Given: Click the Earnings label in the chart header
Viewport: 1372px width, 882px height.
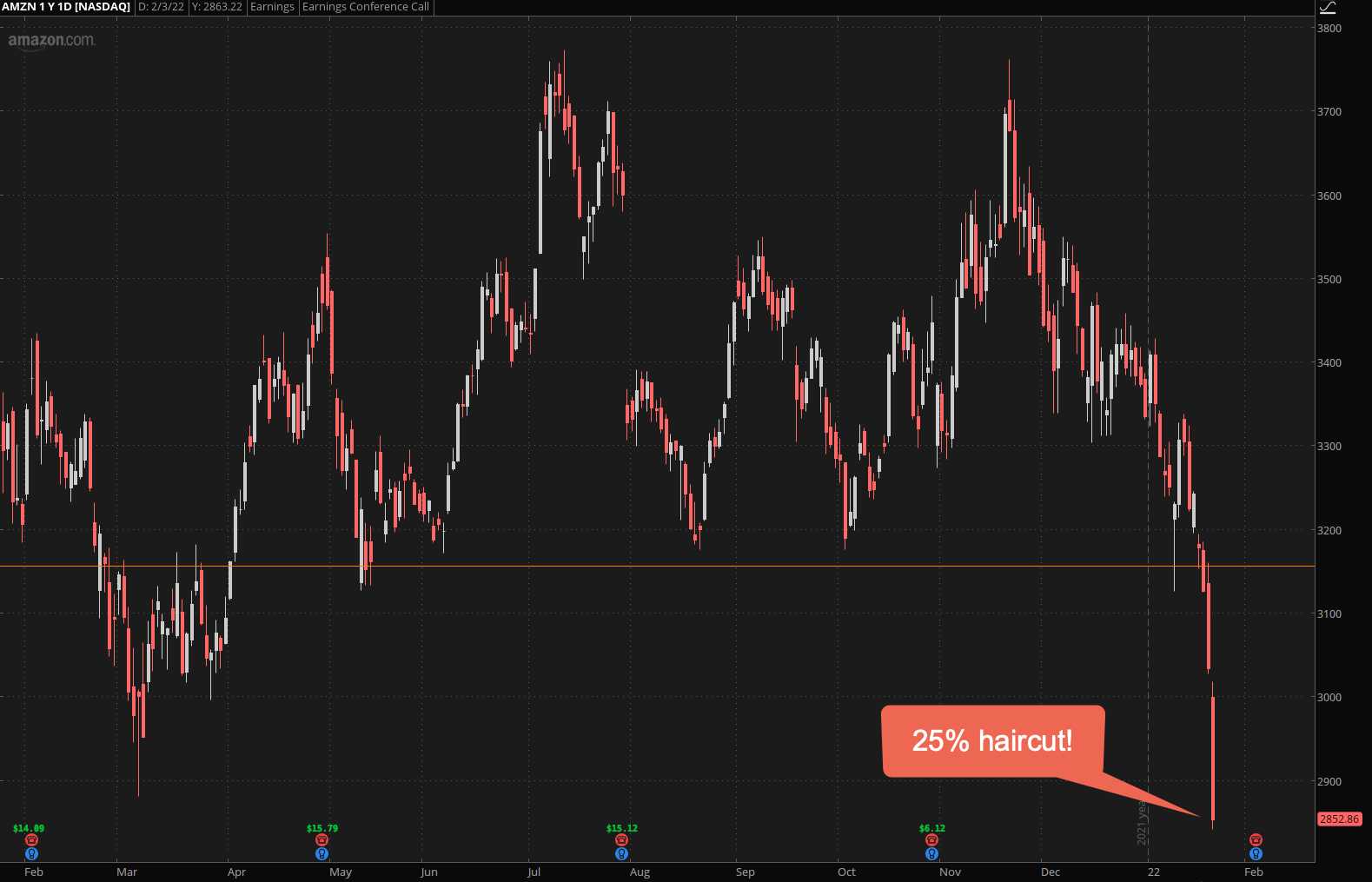Looking at the screenshot, I should point(273,7).
